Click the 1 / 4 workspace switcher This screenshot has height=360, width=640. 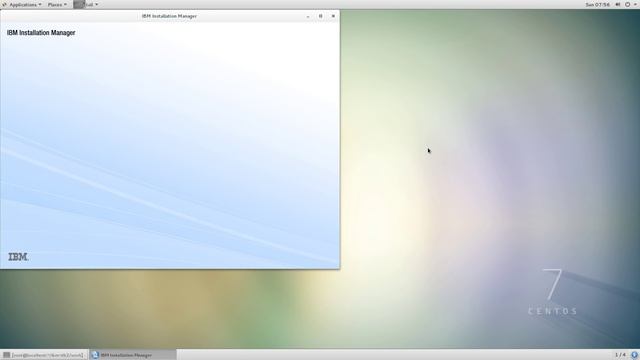tap(620, 355)
